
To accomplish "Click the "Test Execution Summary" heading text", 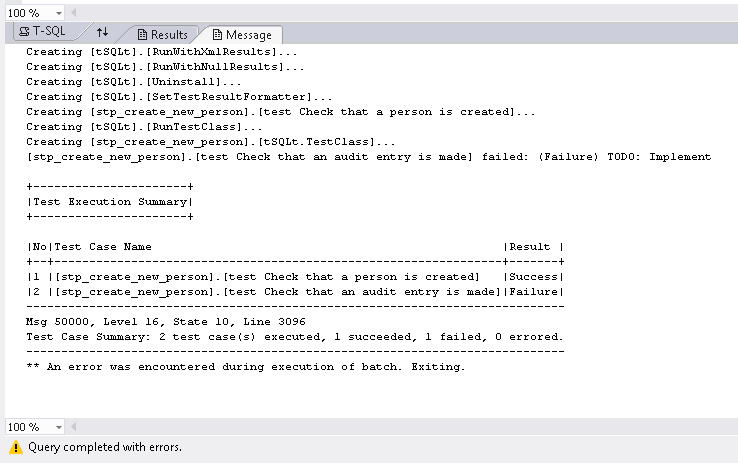I will 110,201.
